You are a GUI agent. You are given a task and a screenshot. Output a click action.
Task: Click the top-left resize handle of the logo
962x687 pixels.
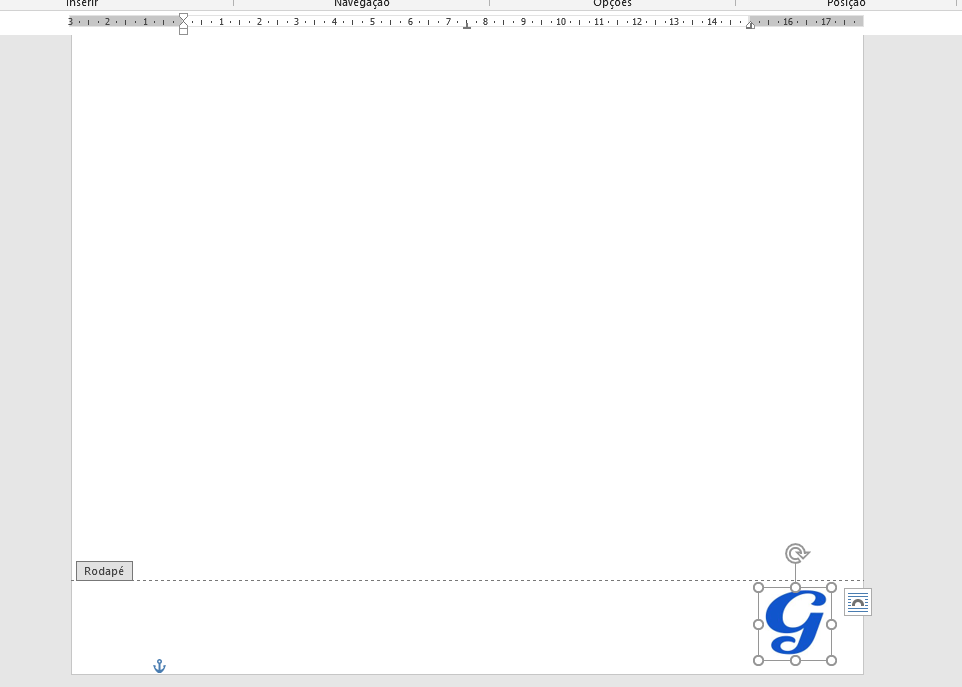758,588
